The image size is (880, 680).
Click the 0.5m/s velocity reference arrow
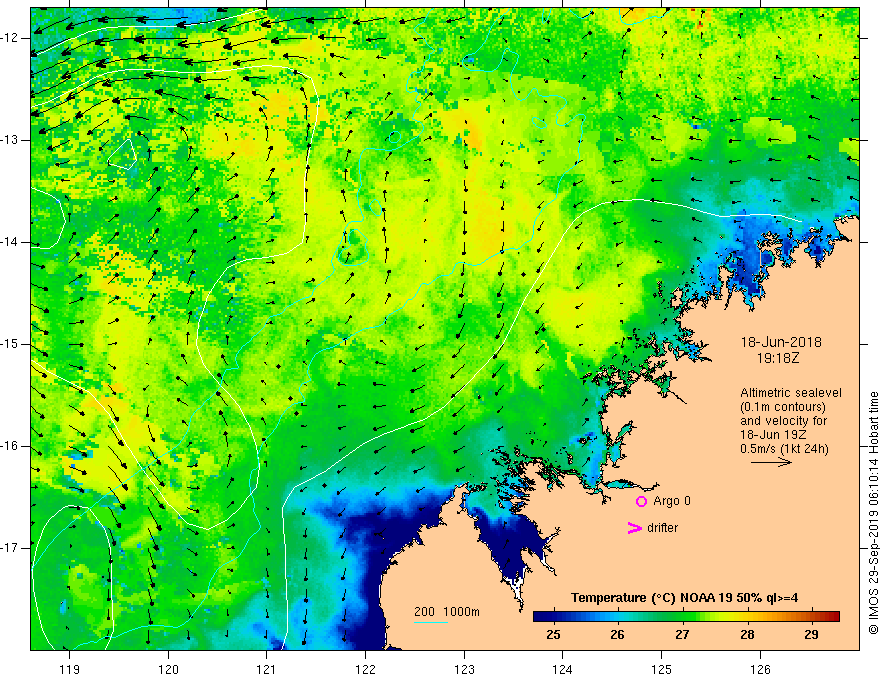pos(772,462)
